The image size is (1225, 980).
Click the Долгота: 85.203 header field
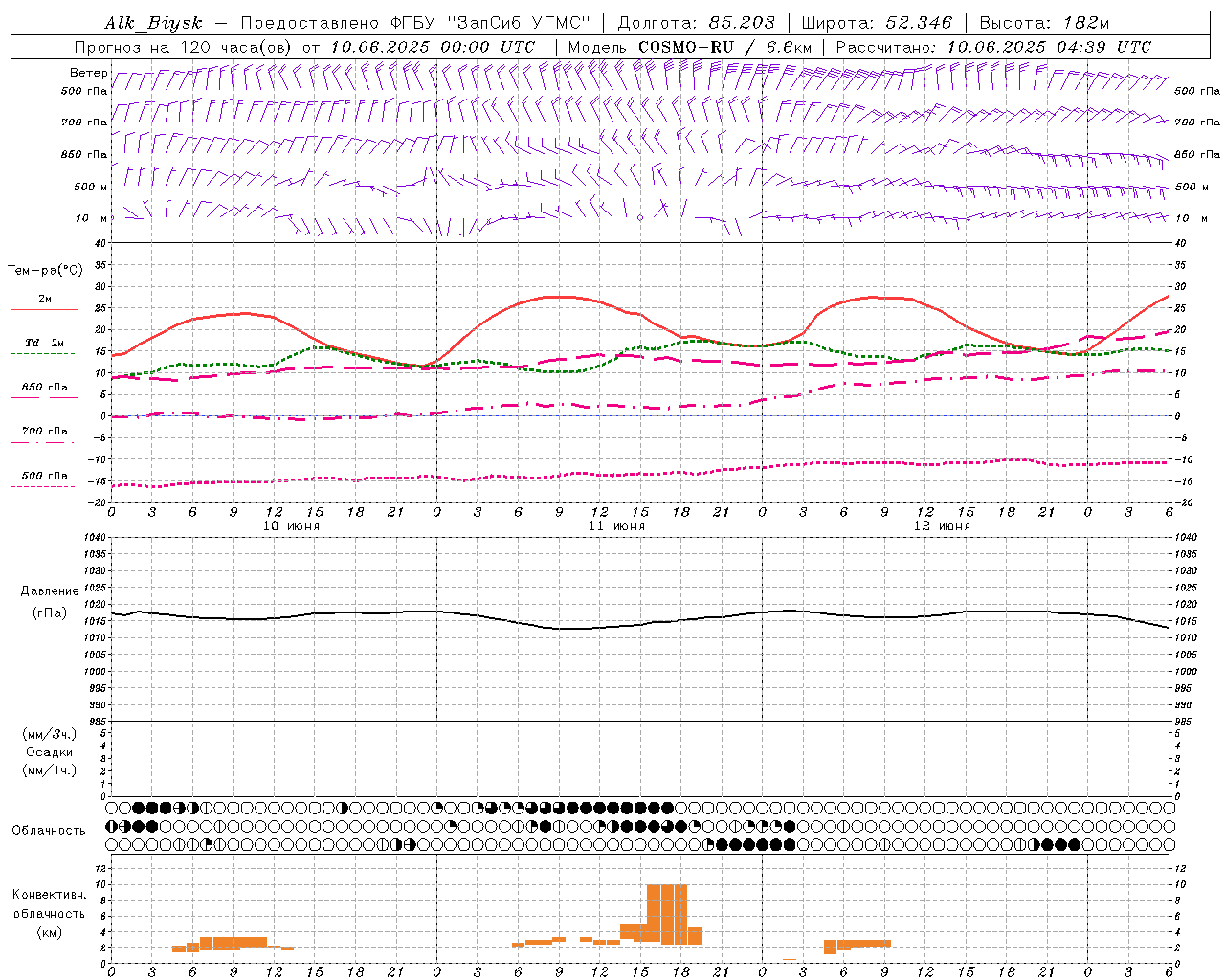697,23
